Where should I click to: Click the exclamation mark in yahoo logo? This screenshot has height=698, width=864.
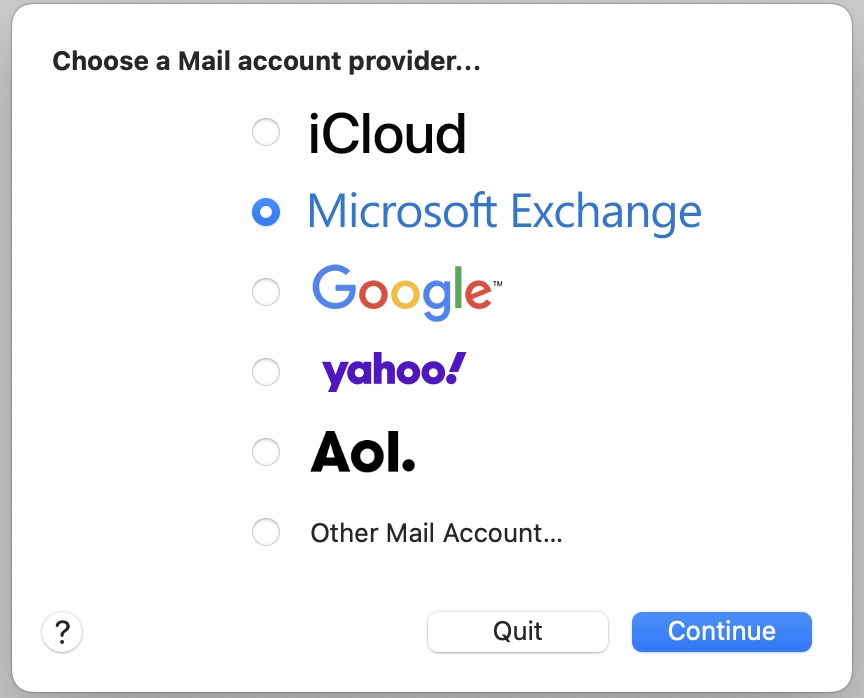pos(457,369)
